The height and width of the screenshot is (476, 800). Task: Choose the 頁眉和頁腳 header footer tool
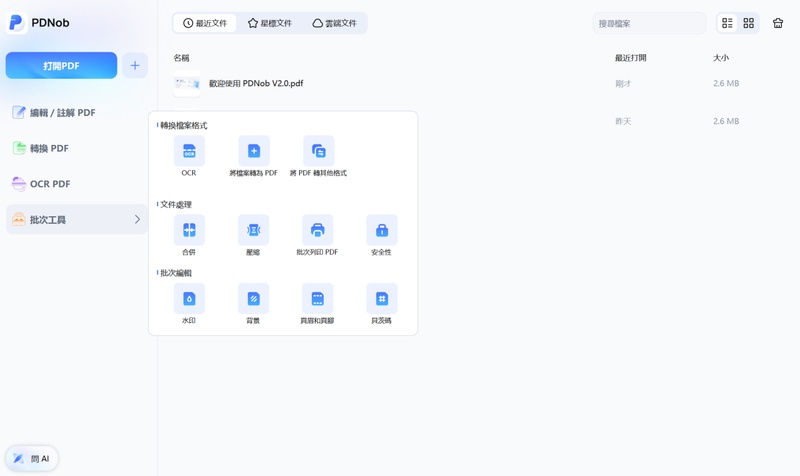(317, 298)
